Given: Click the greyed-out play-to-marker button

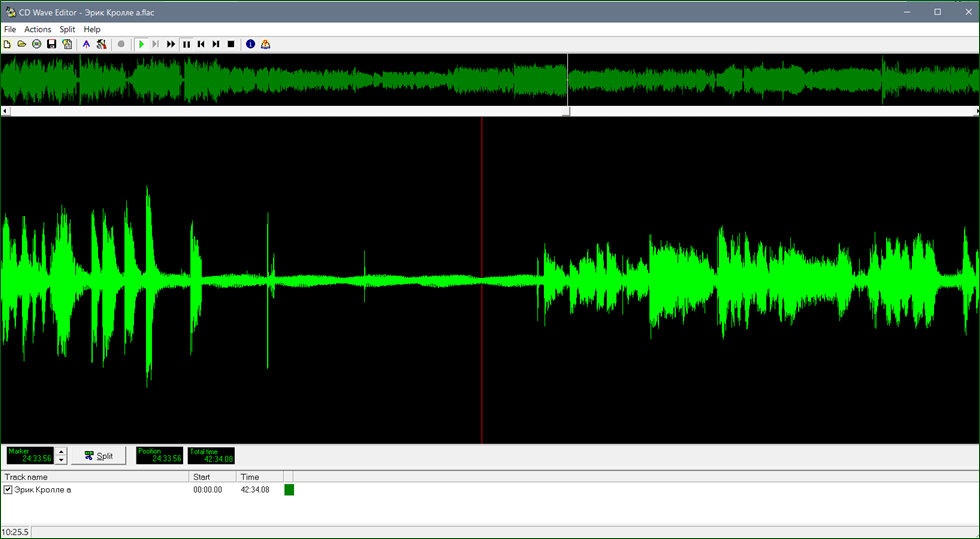Looking at the screenshot, I should pos(156,44).
